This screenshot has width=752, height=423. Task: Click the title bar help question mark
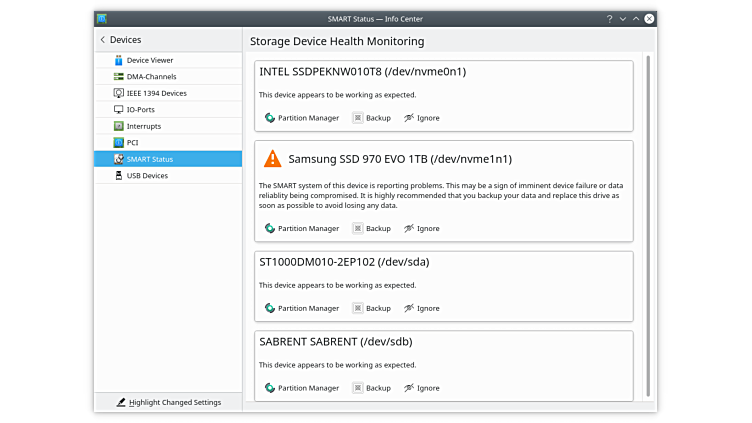pos(609,18)
